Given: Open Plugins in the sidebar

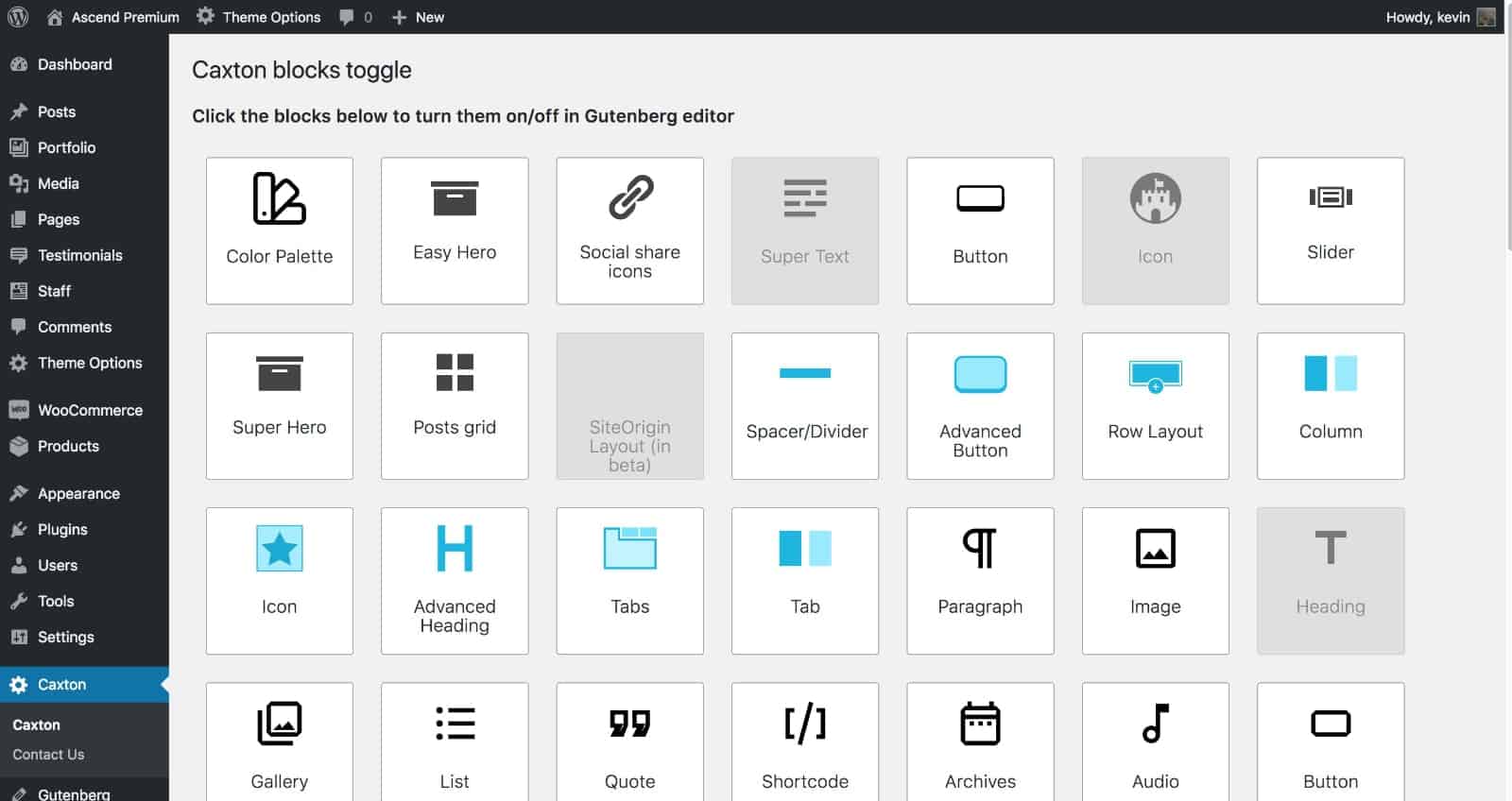Looking at the screenshot, I should click(84, 529).
